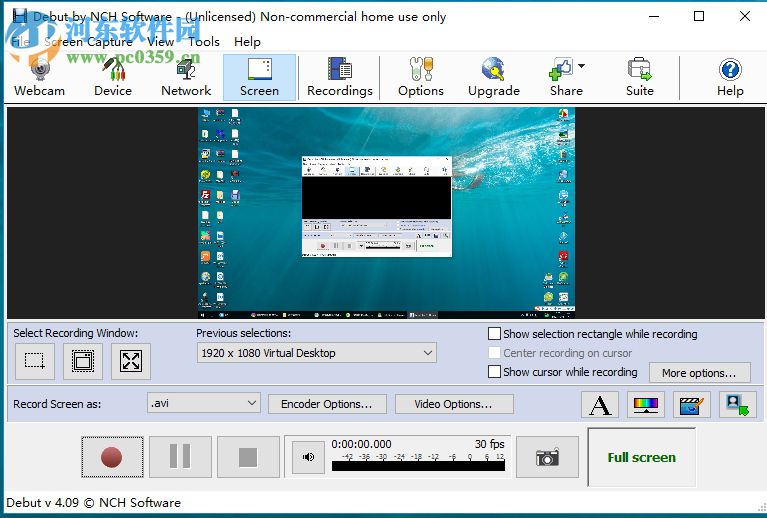Click the Select Recording Window label
Image resolution: width=767 pixels, height=518 pixels.
tap(75, 333)
